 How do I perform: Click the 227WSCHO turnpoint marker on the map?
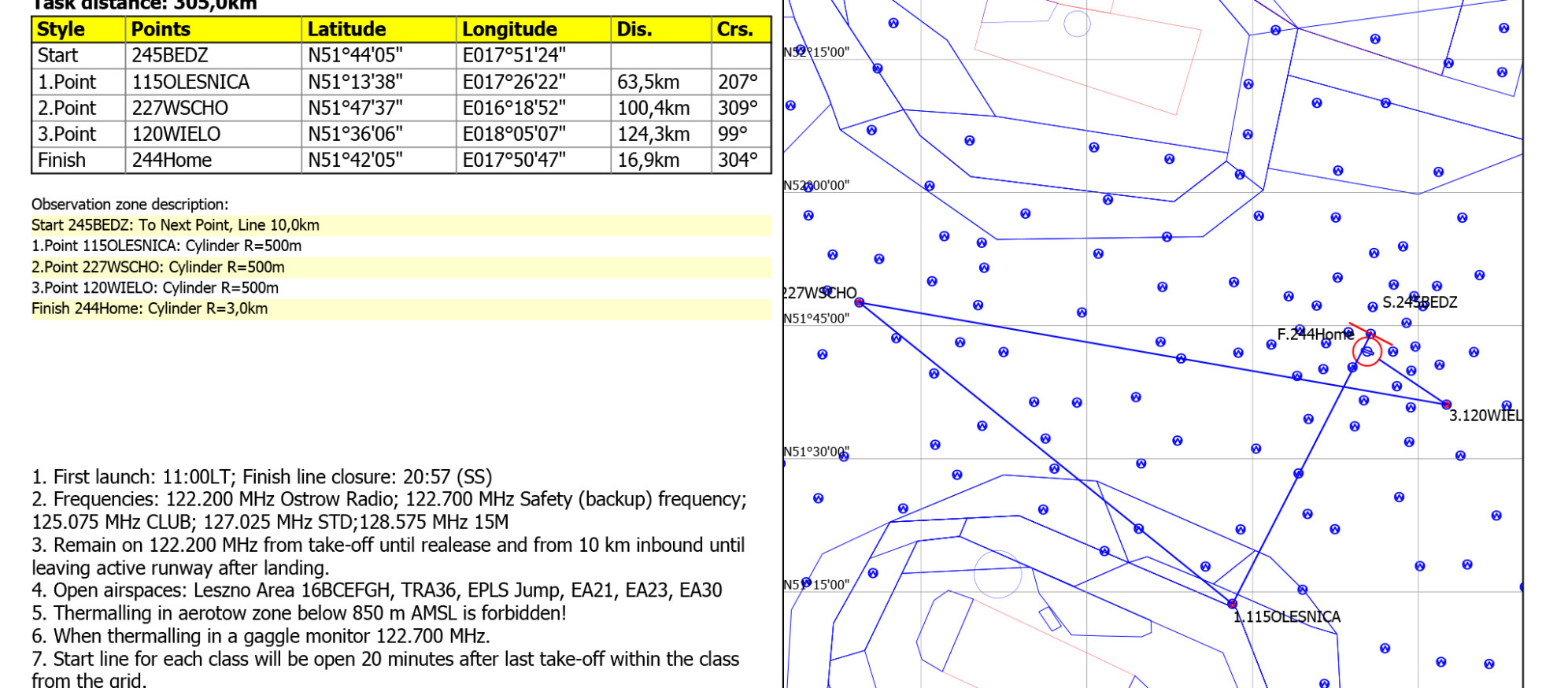click(860, 302)
